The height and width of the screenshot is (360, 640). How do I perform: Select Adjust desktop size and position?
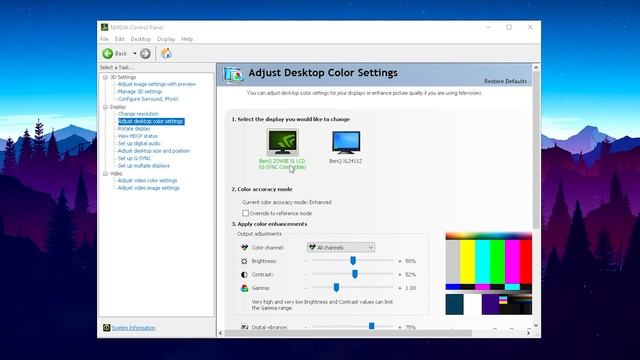click(154, 151)
